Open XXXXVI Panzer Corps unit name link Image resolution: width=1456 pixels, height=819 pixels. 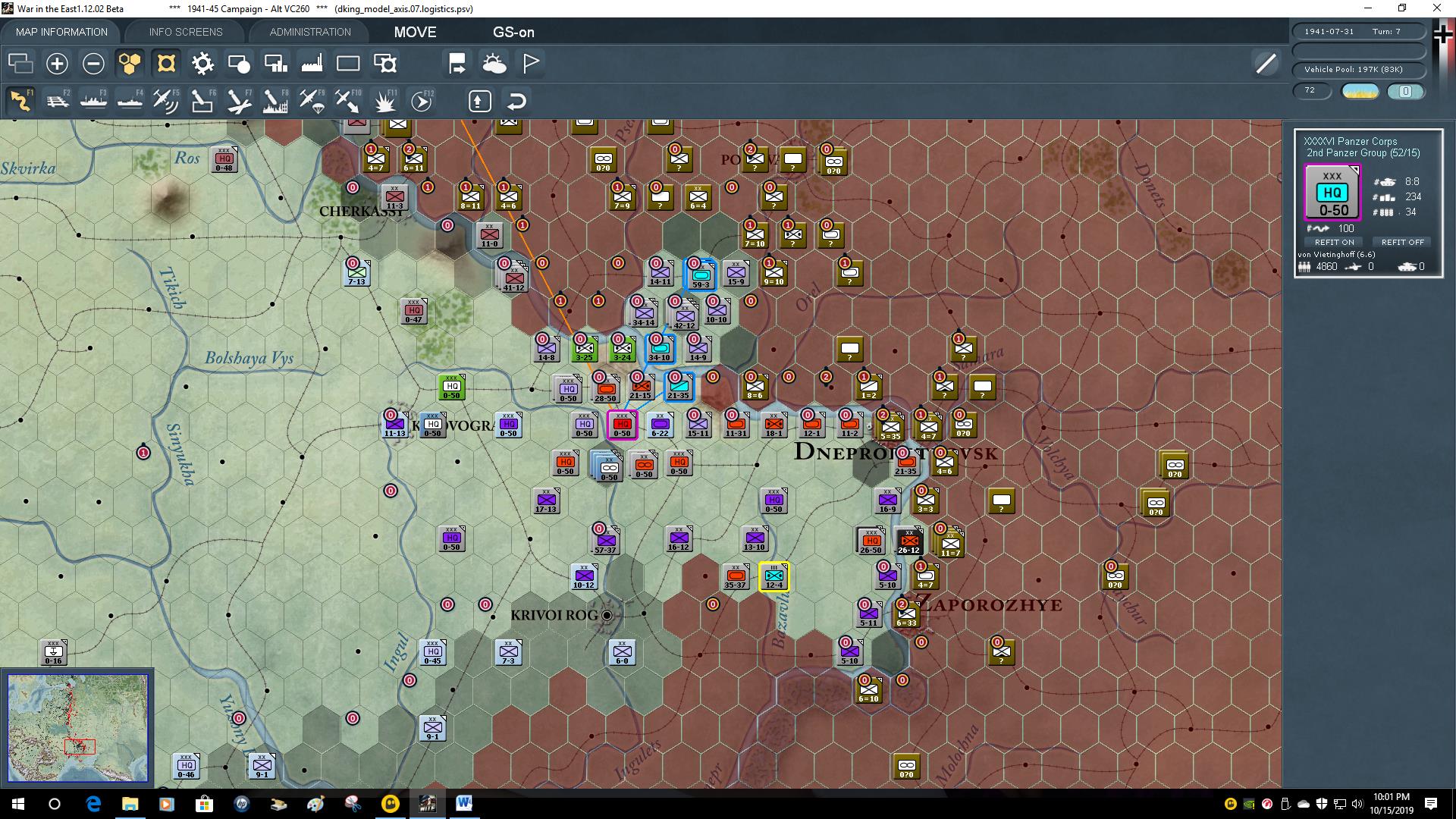point(1350,141)
